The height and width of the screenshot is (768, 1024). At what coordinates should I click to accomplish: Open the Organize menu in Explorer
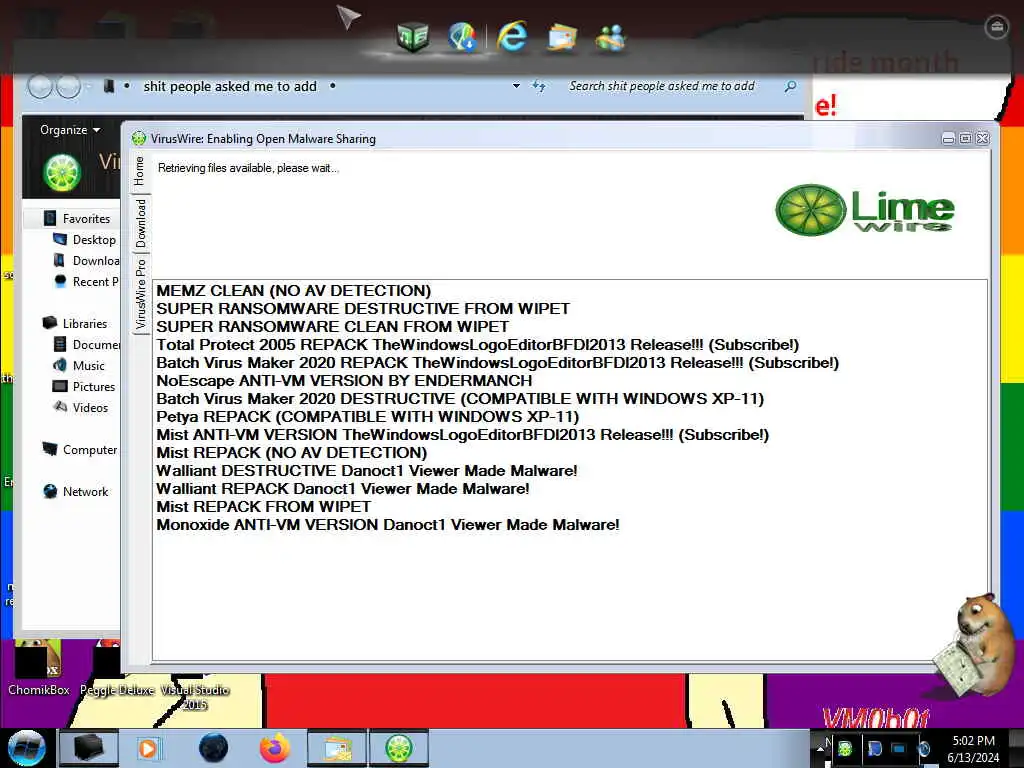click(x=70, y=130)
